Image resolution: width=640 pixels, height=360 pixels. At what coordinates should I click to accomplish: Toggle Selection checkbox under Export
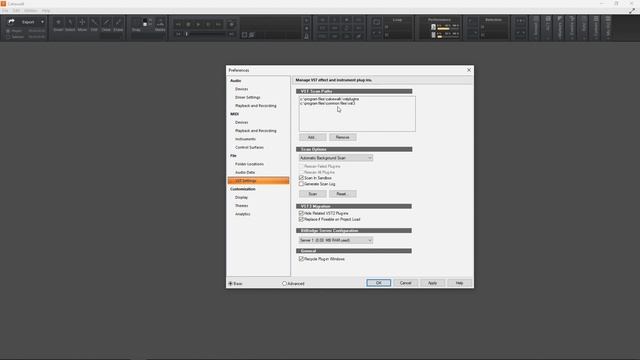click(x=8, y=37)
